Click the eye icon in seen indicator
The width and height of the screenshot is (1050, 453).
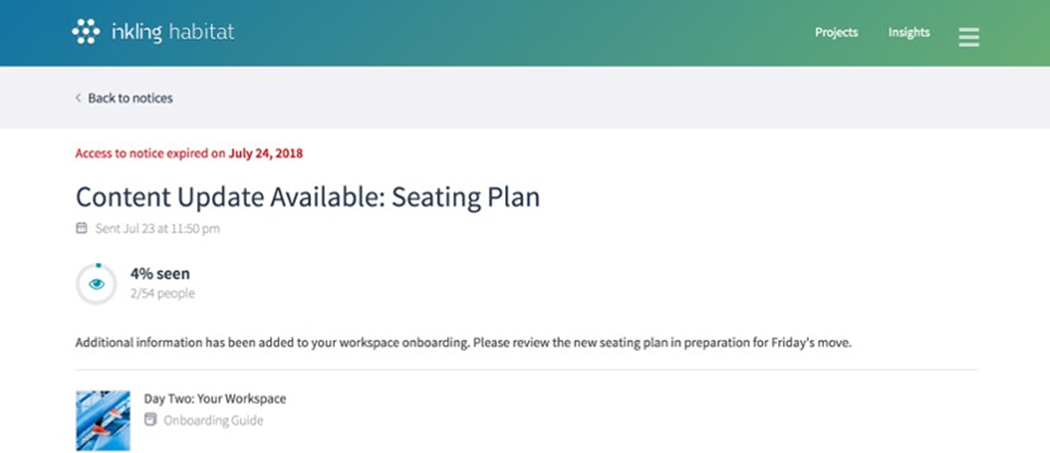[x=96, y=284]
